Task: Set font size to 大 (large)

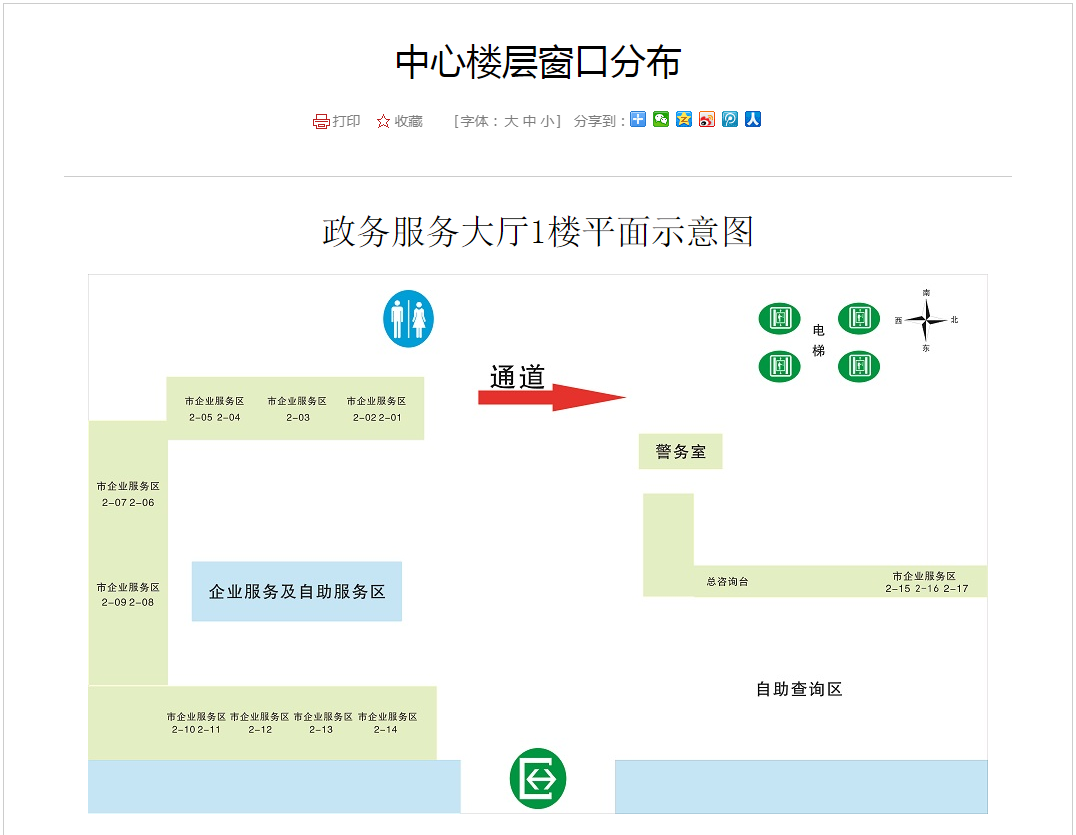Action: pos(511,121)
